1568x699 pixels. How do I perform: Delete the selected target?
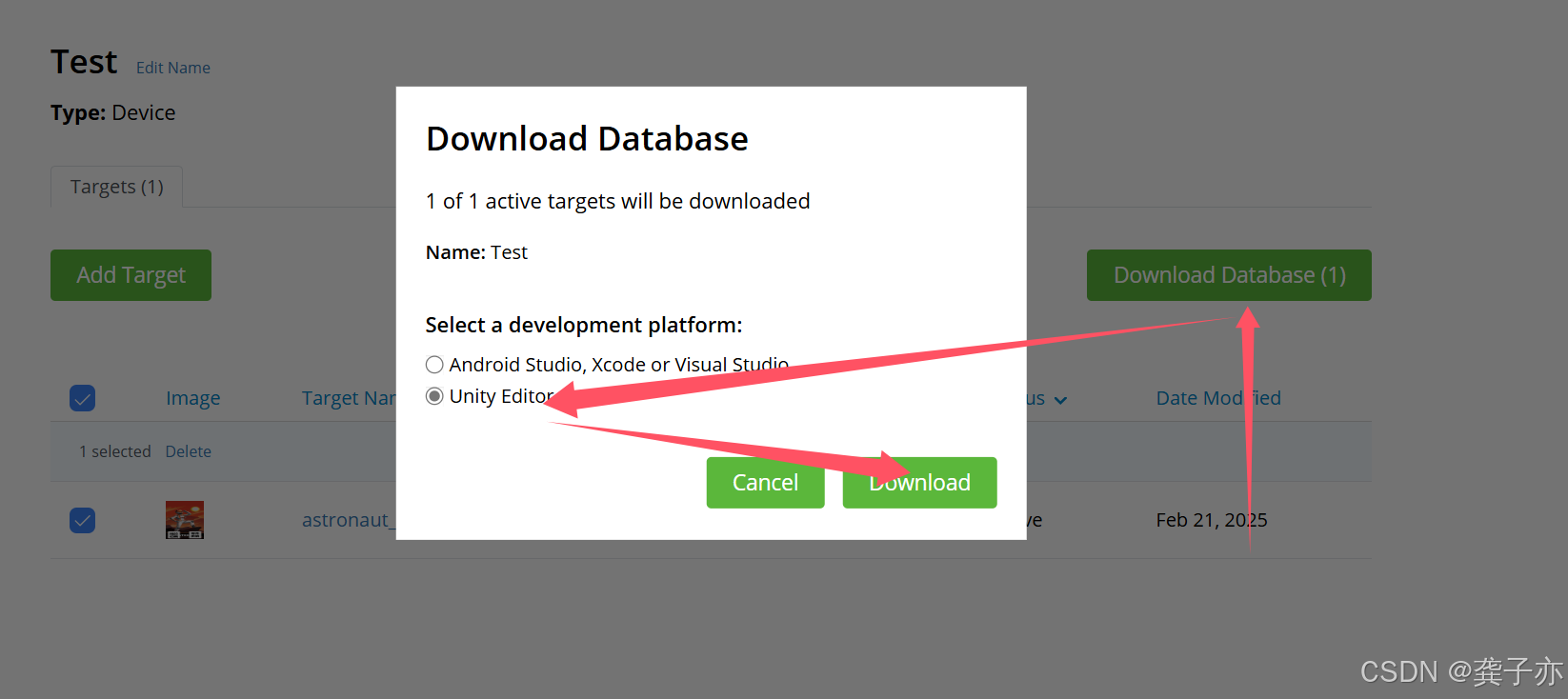(189, 451)
